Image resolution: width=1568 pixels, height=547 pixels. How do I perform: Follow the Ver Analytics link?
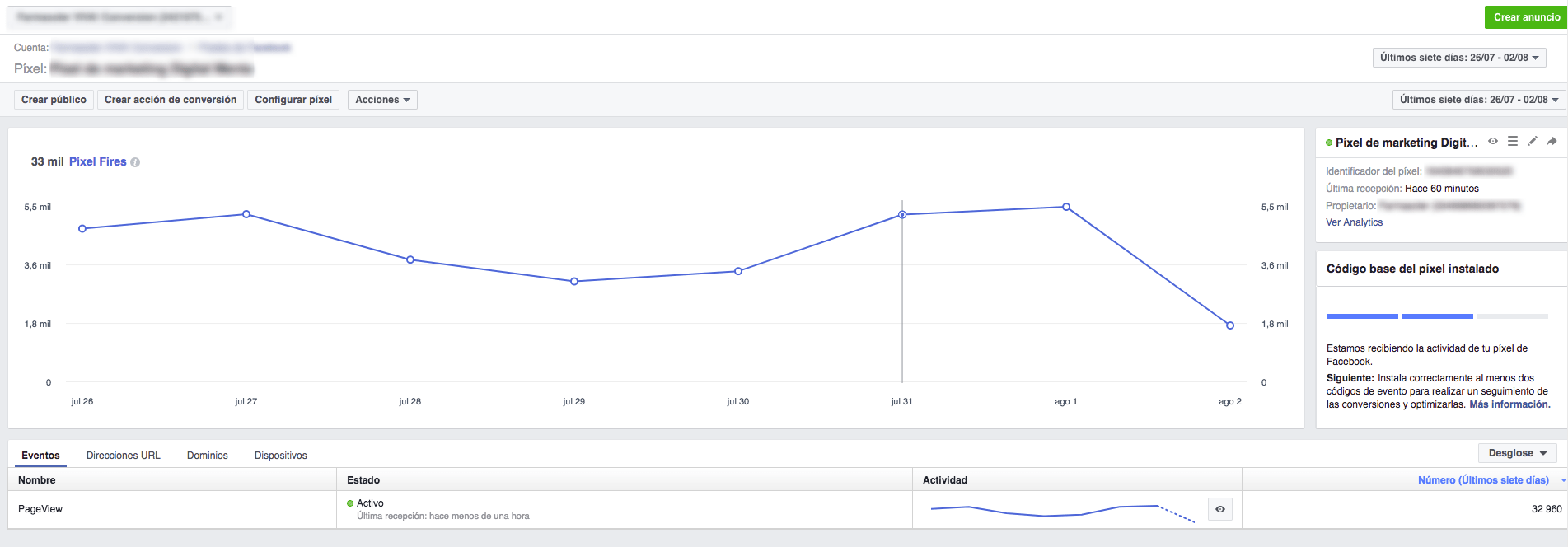click(1354, 222)
